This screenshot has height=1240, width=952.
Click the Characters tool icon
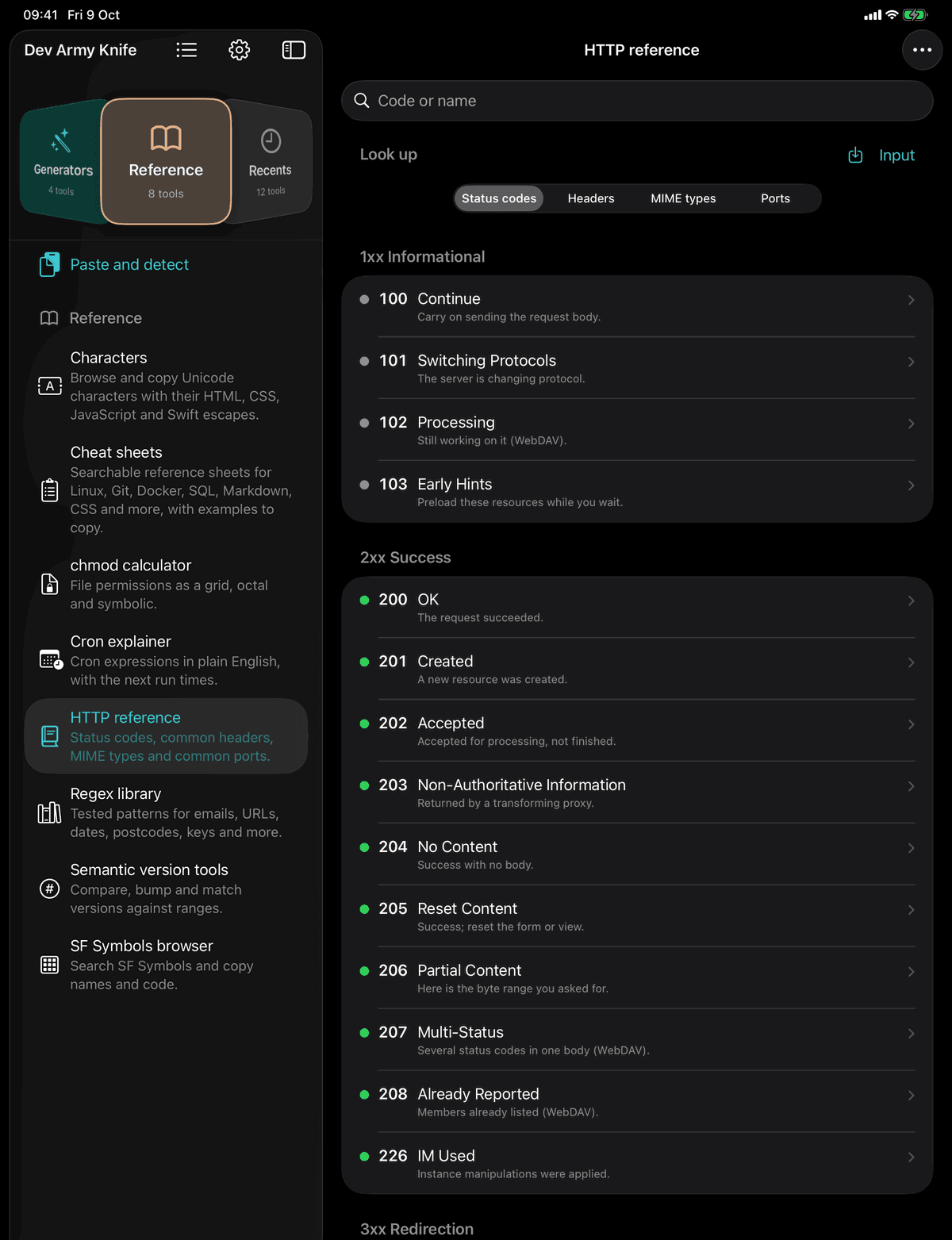pos(50,386)
